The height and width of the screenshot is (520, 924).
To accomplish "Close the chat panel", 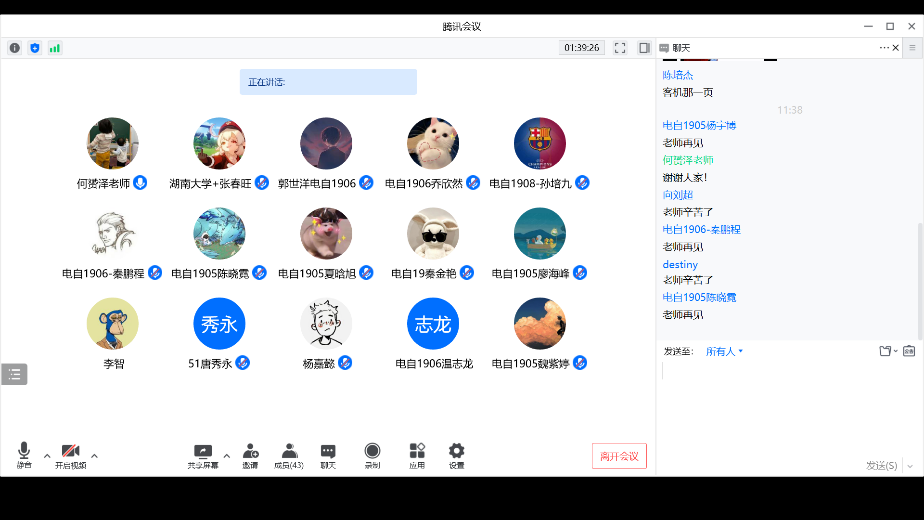I will 896,48.
